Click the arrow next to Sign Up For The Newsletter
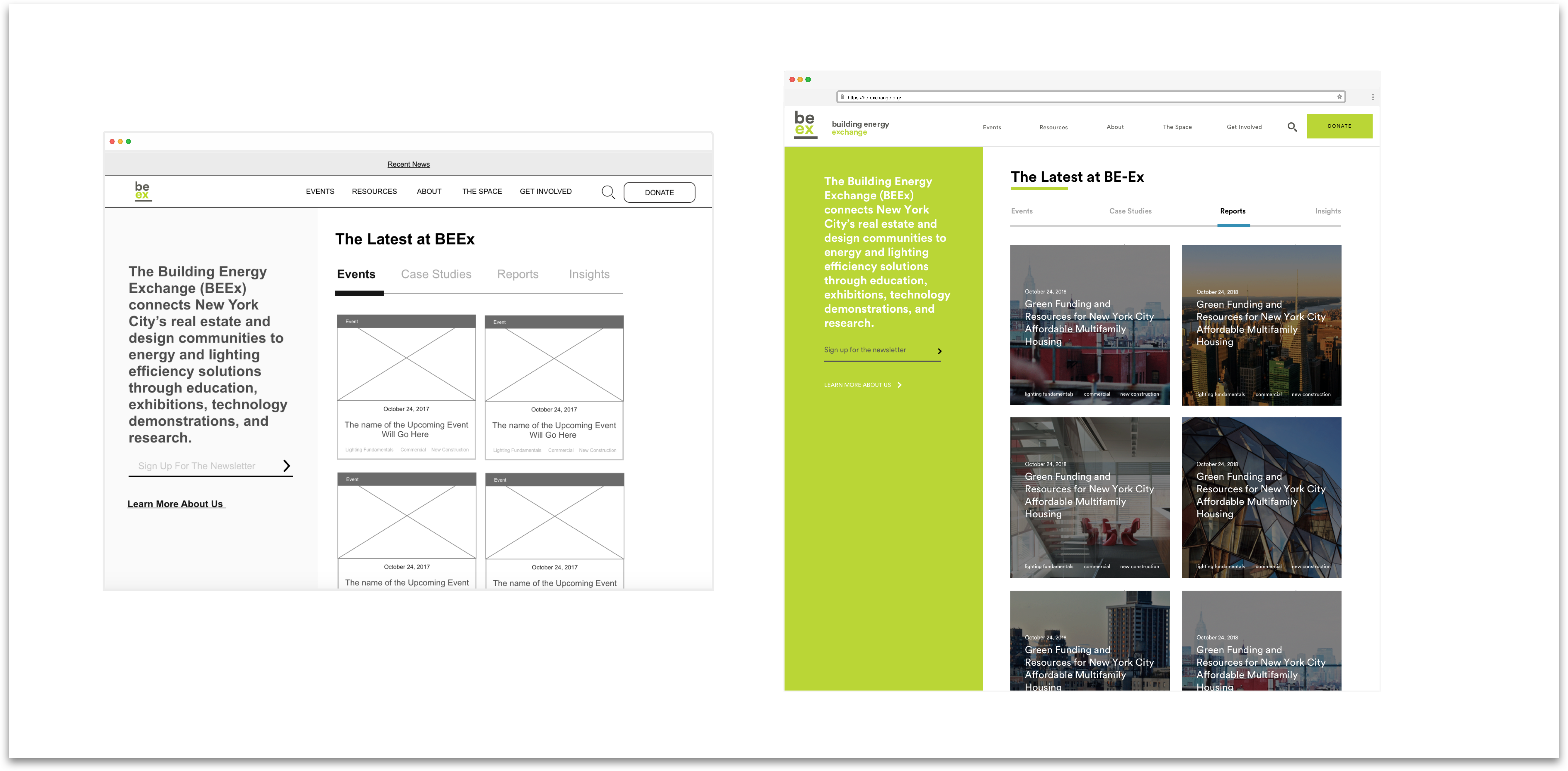 tap(286, 466)
